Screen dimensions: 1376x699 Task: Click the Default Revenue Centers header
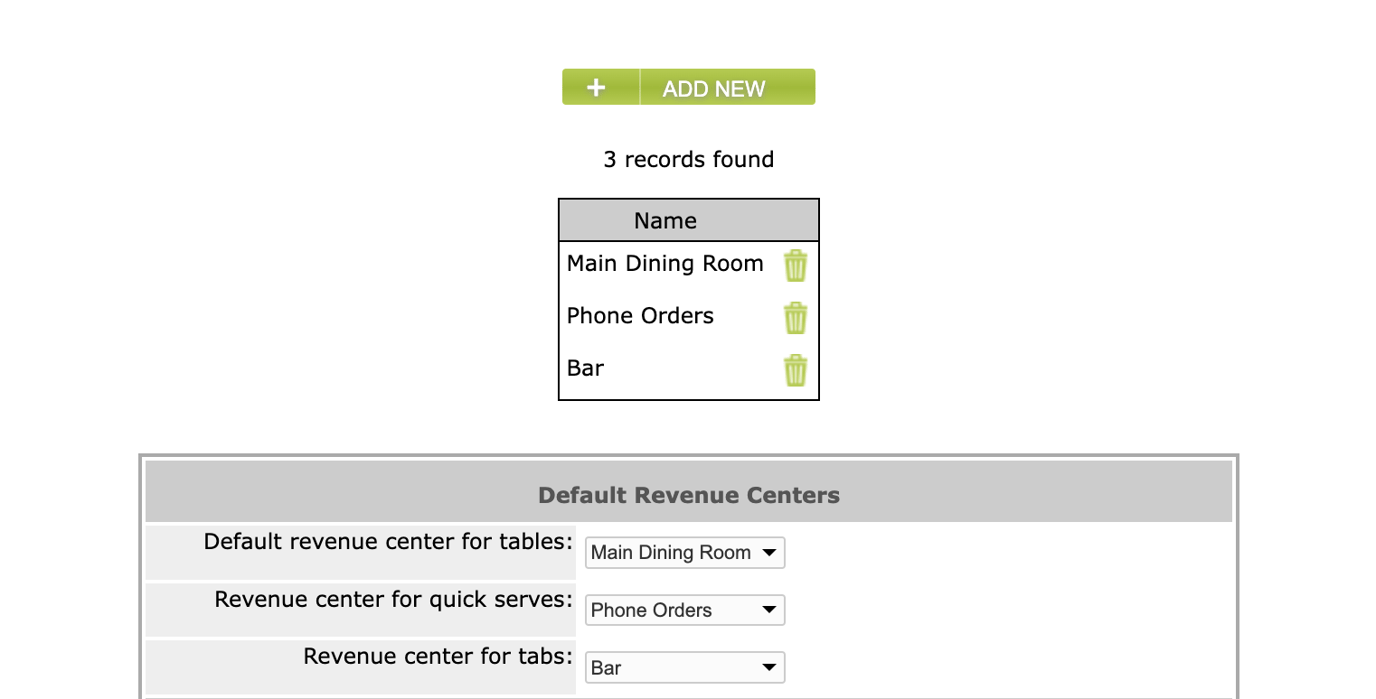(x=688, y=494)
